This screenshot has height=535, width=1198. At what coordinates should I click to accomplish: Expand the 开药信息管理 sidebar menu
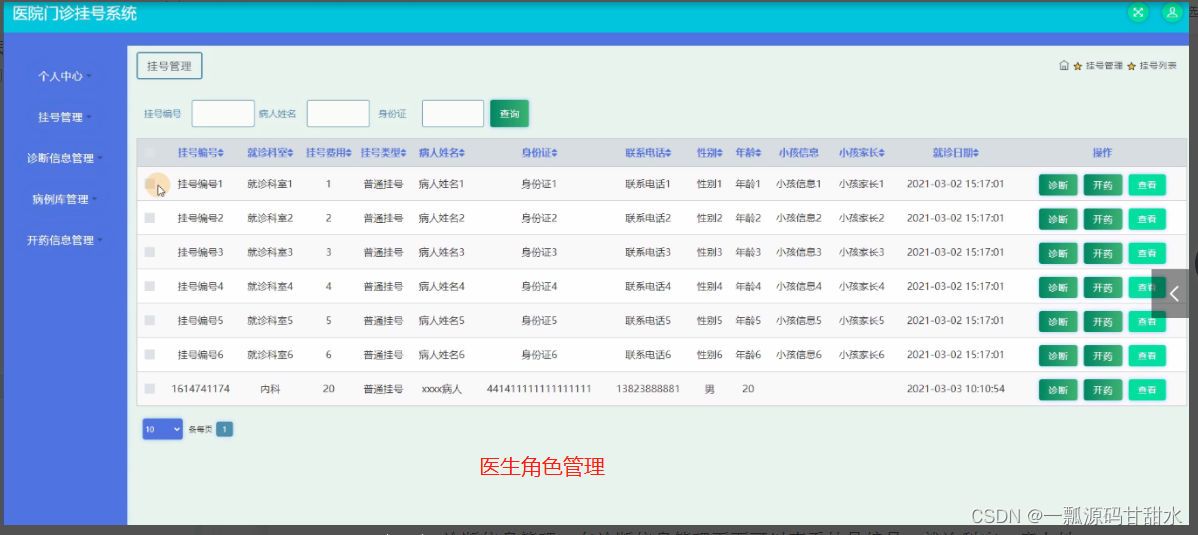click(x=65, y=240)
